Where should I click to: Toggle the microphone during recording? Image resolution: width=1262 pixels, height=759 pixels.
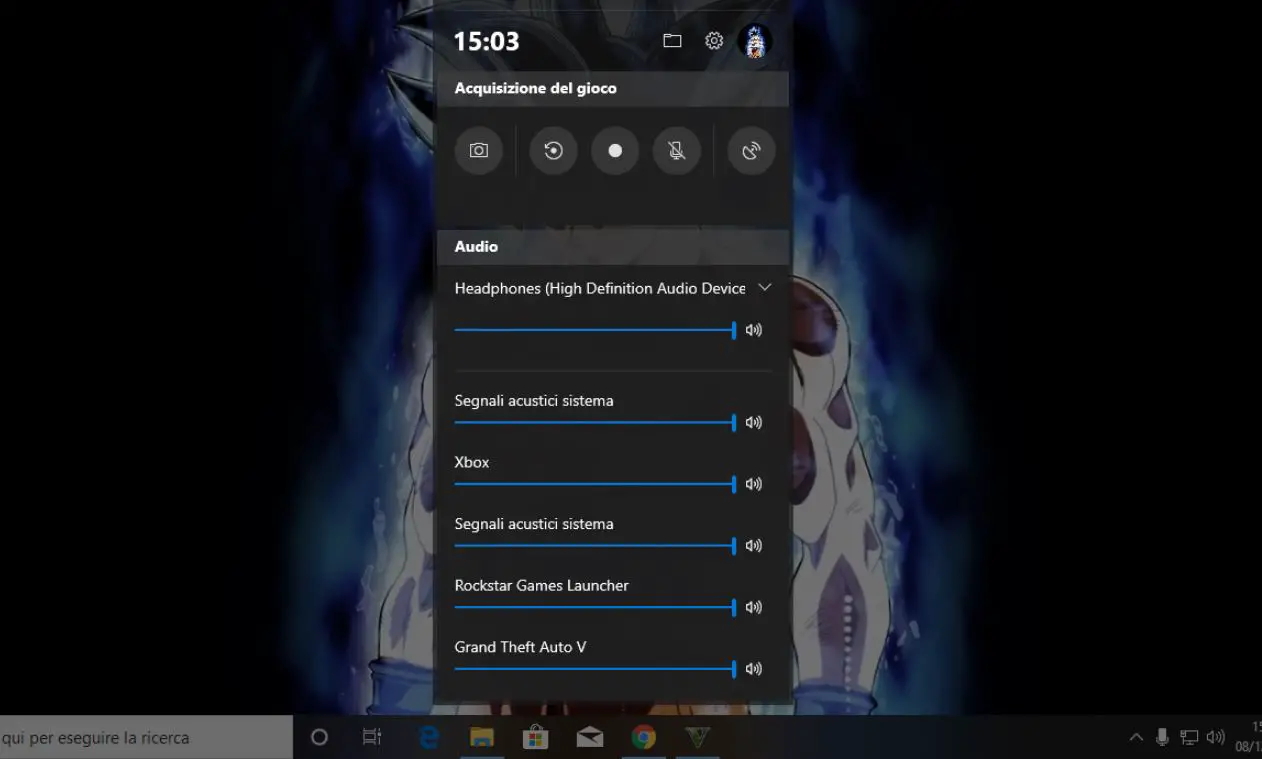[x=677, y=151]
